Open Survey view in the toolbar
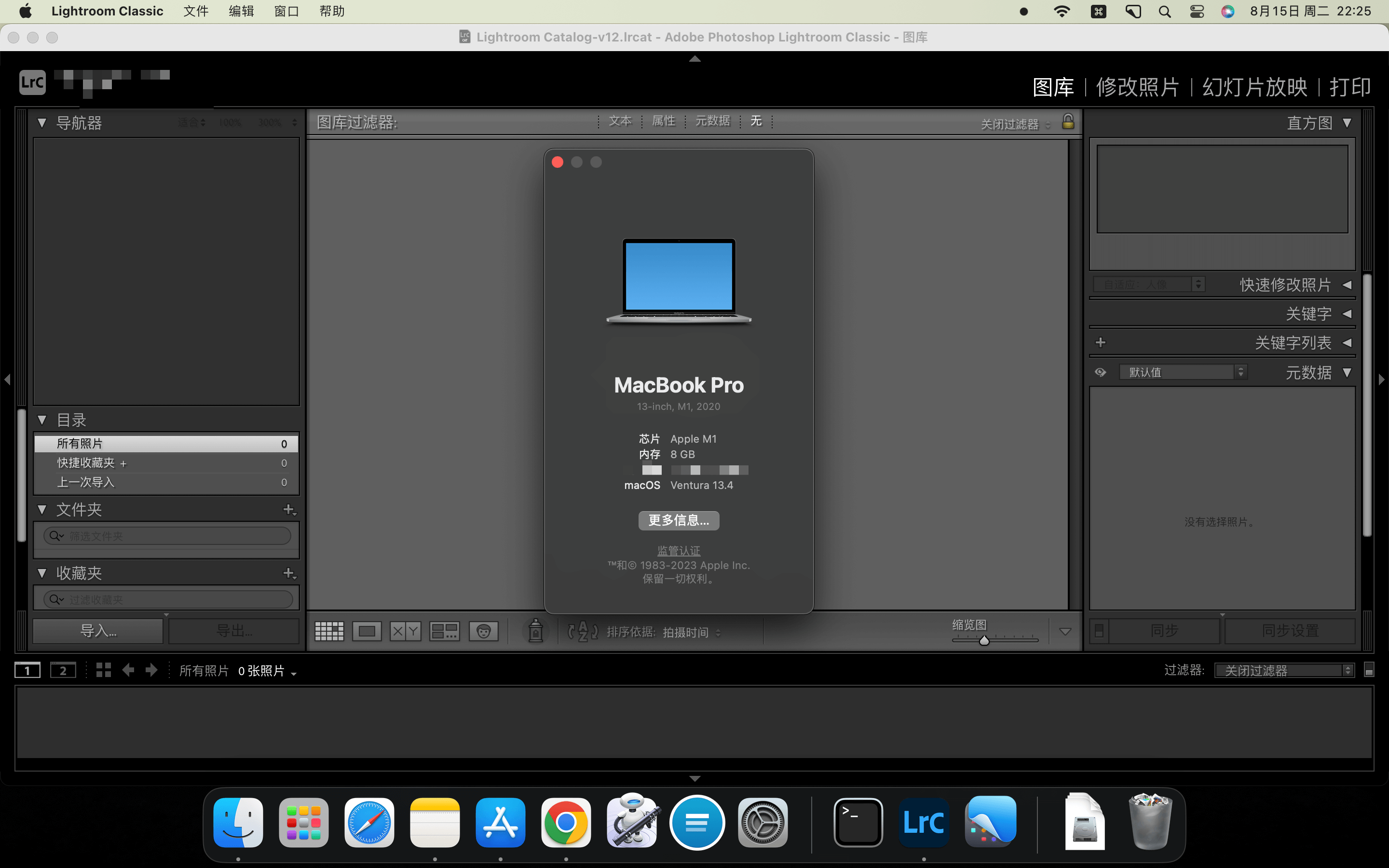 [x=444, y=632]
